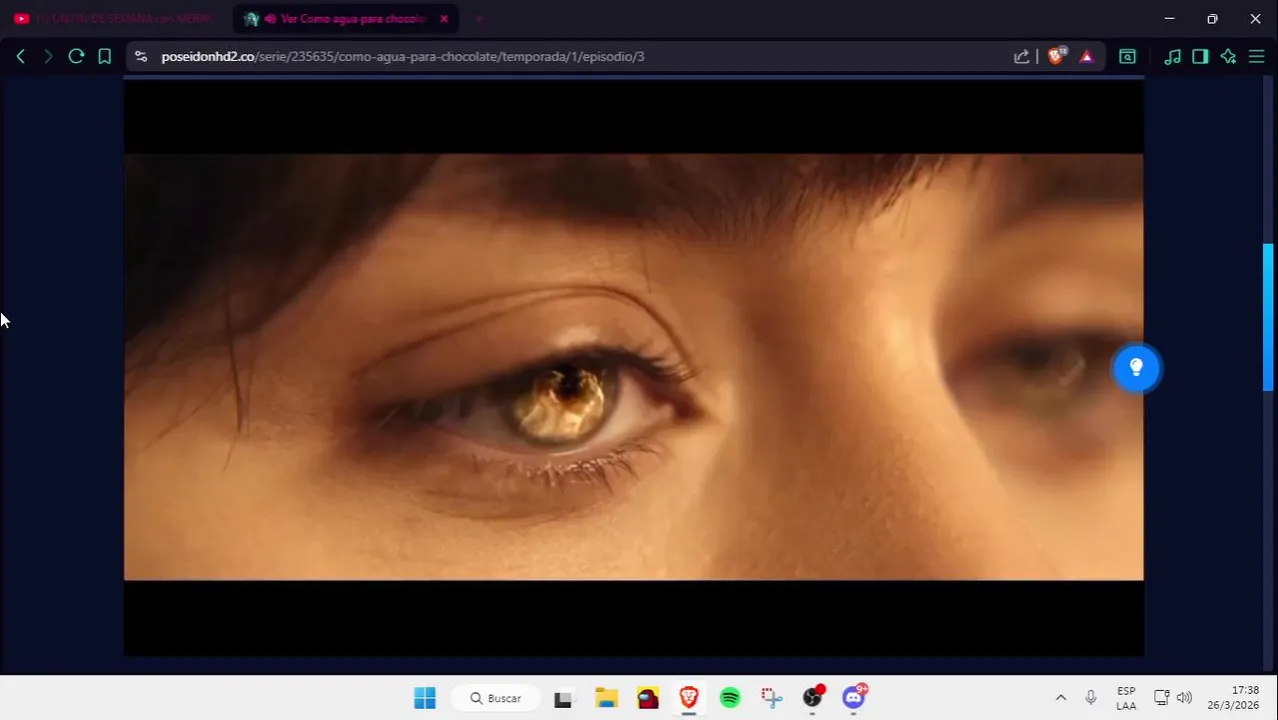Open the picture-search toolbar icon
1278x720 pixels.
point(1127,57)
